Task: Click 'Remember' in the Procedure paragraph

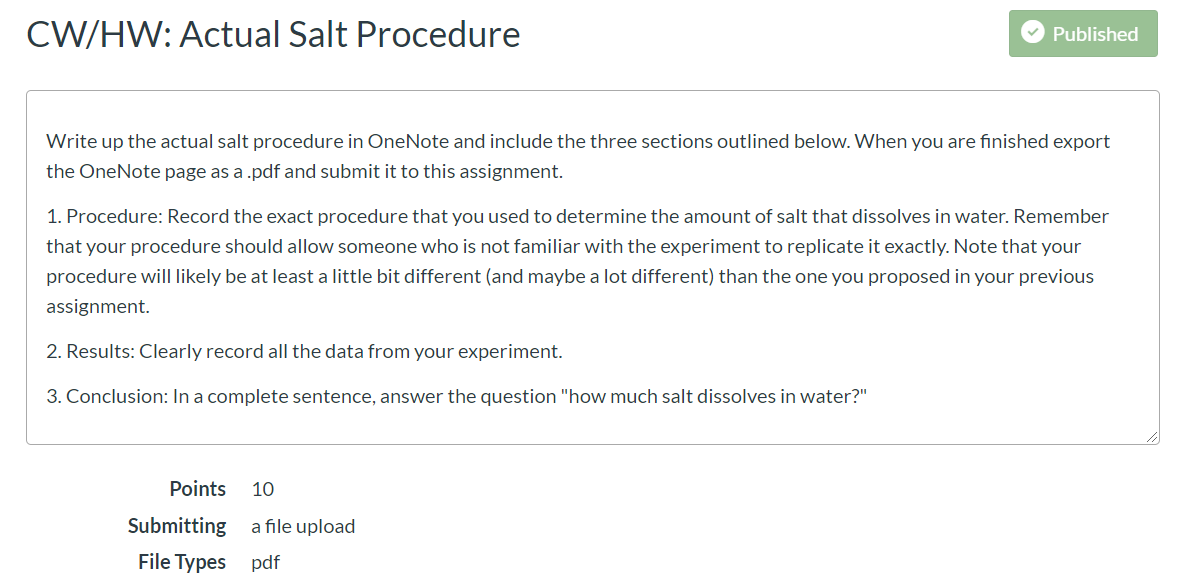Action: tap(1061, 217)
